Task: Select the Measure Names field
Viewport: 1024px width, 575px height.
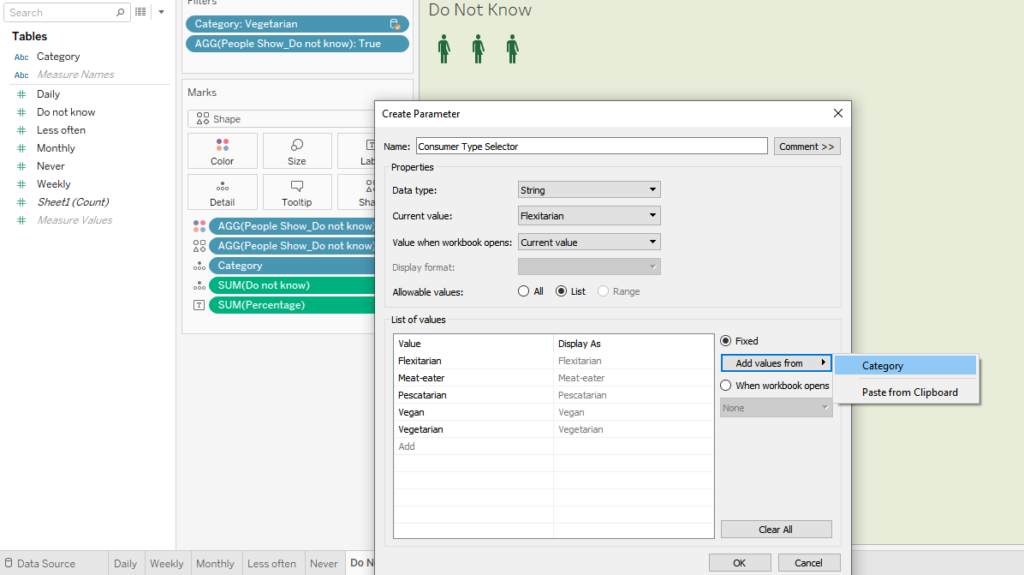Action: [75, 74]
